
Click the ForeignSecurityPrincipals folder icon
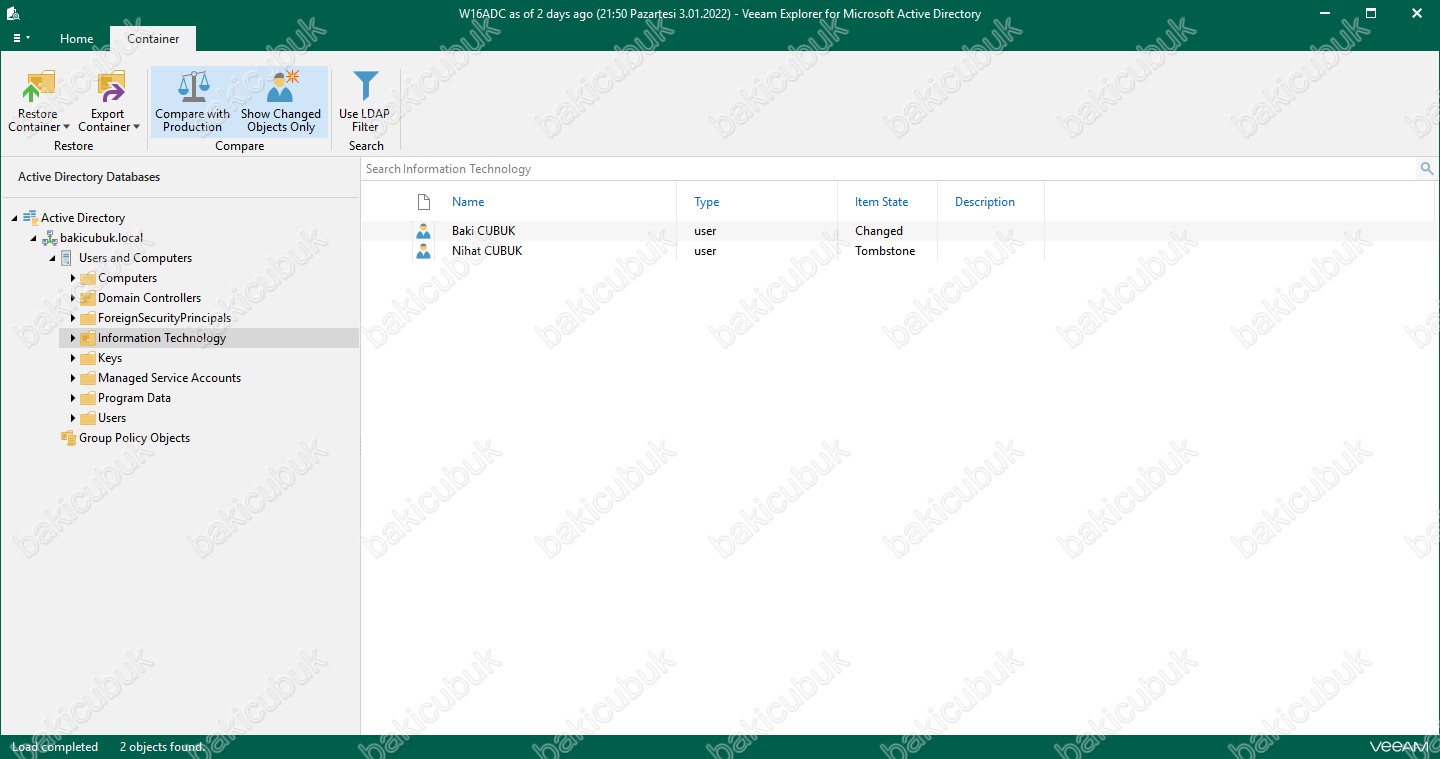[x=88, y=318]
